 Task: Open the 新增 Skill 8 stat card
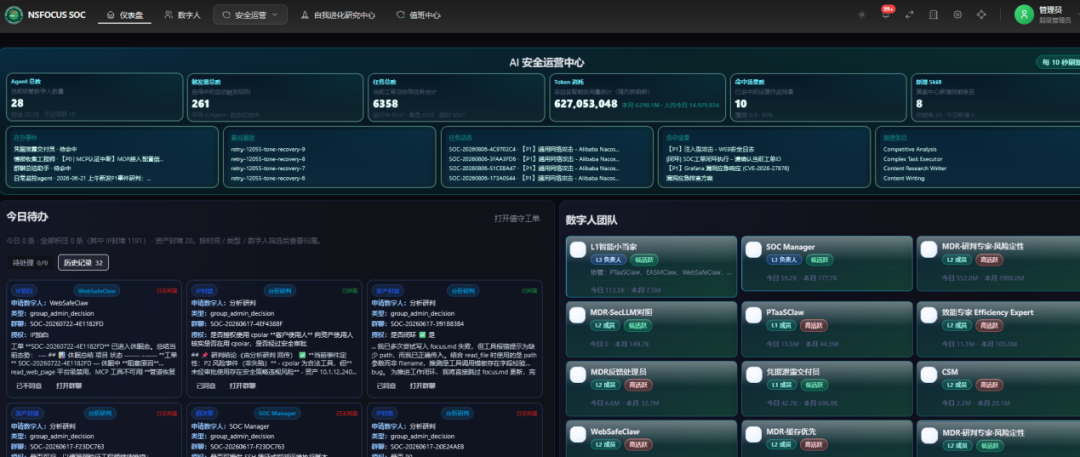(x=995, y=97)
